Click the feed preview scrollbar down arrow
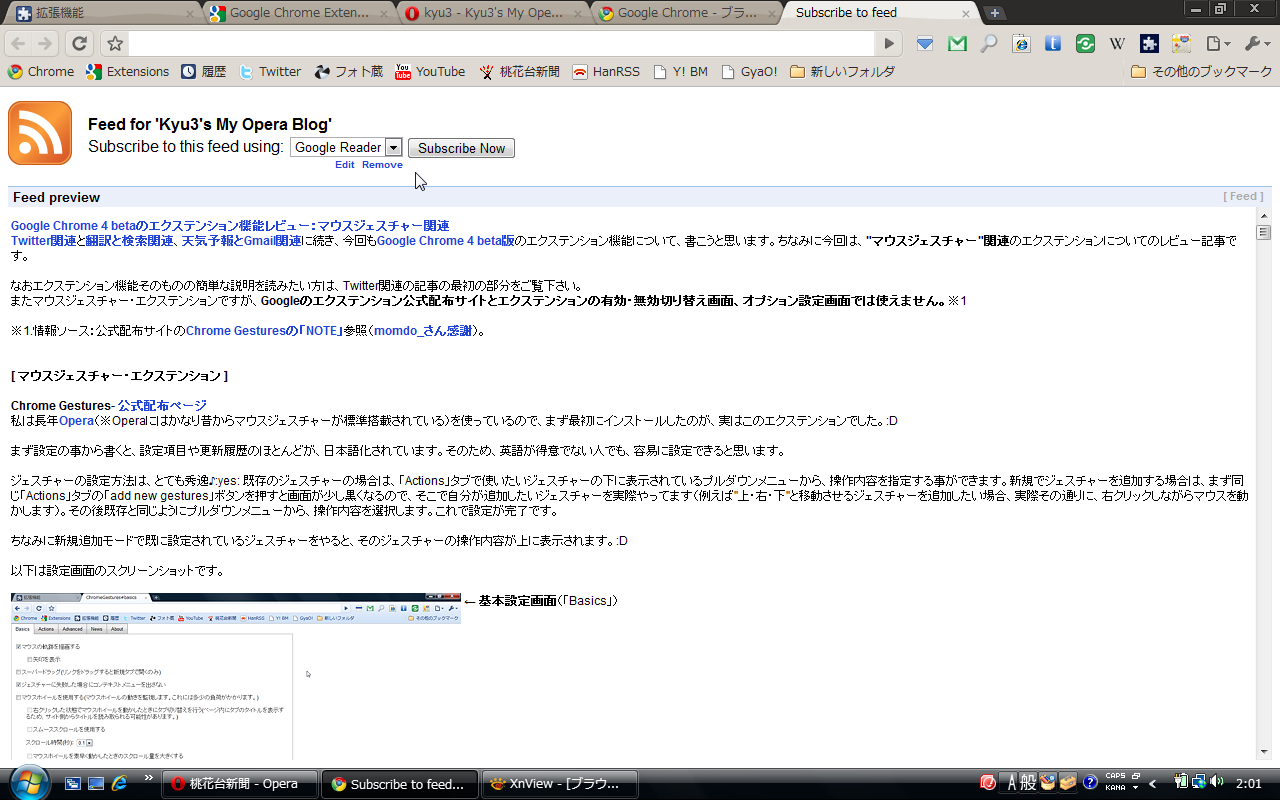The width and height of the screenshot is (1280, 800). coord(1264,752)
